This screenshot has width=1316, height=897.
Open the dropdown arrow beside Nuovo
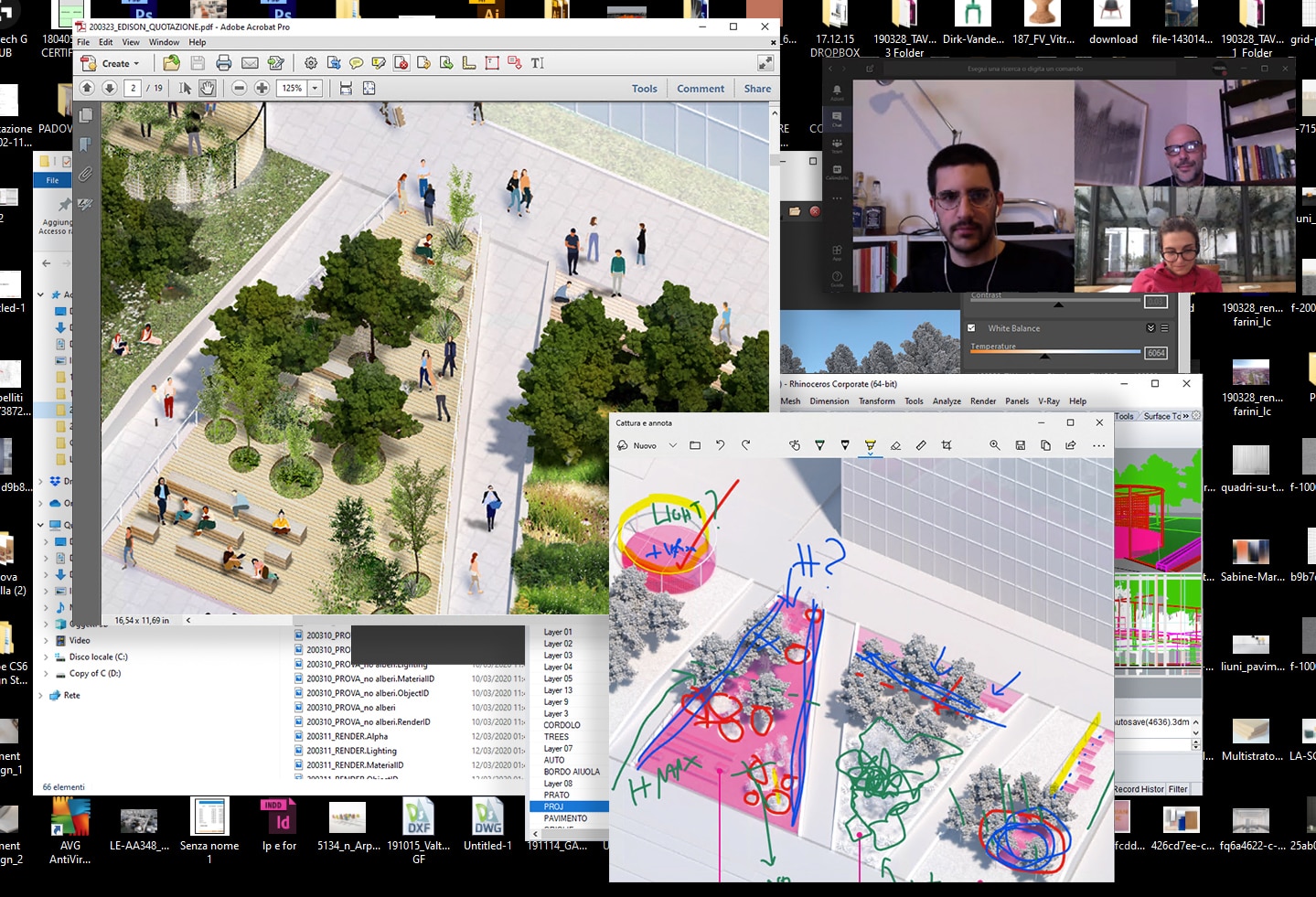(672, 445)
